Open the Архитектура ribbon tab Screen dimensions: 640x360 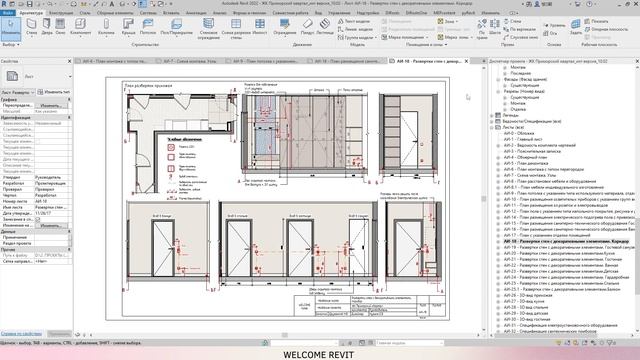pos(31,13)
